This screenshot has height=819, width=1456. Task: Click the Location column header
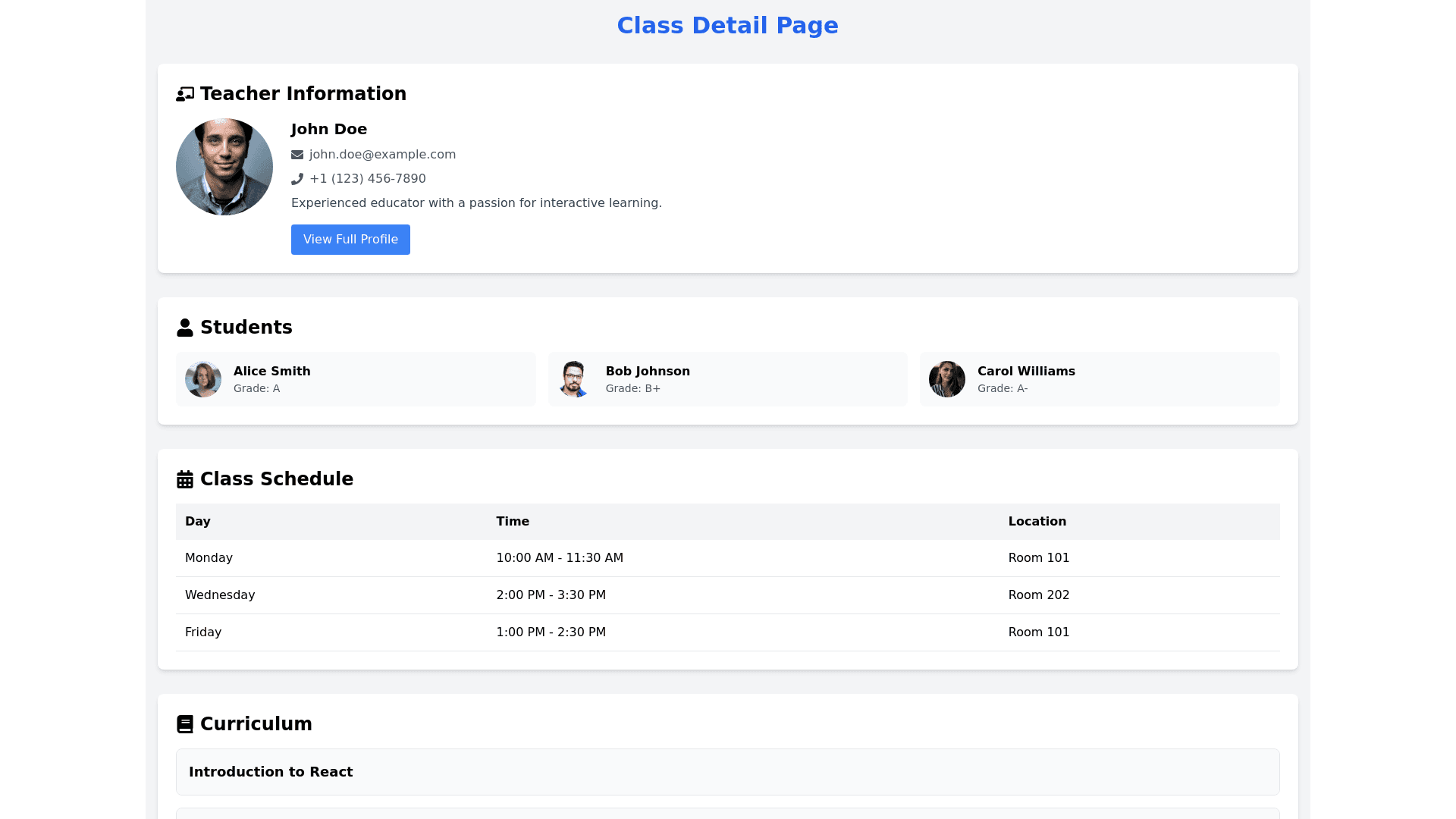[1037, 522]
